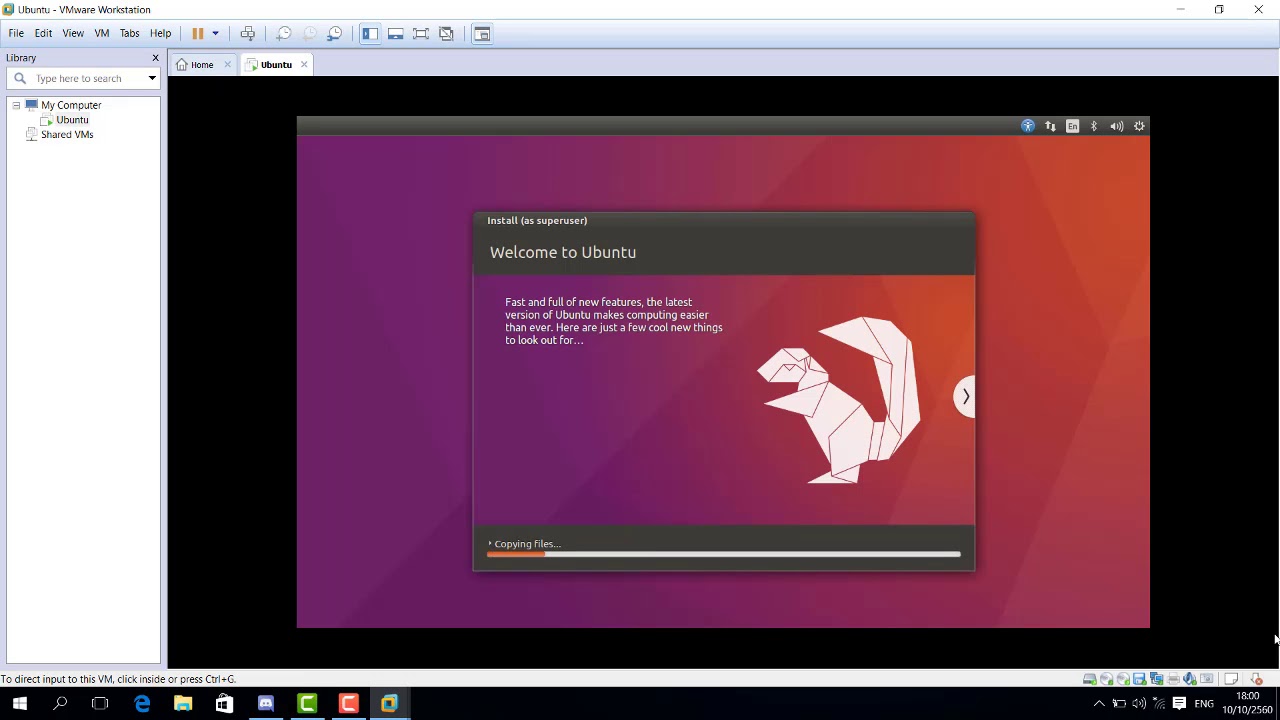
Task: Click the hard disk device status icon
Action: click(1090, 679)
